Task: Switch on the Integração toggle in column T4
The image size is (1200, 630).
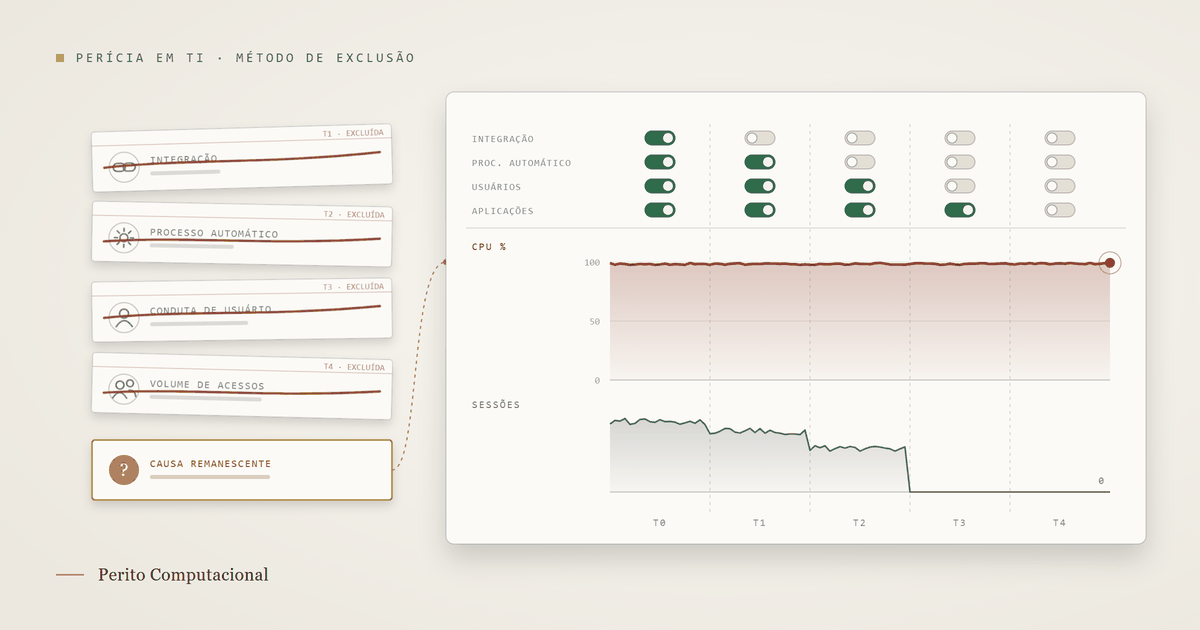Action: (x=1060, y=138)
